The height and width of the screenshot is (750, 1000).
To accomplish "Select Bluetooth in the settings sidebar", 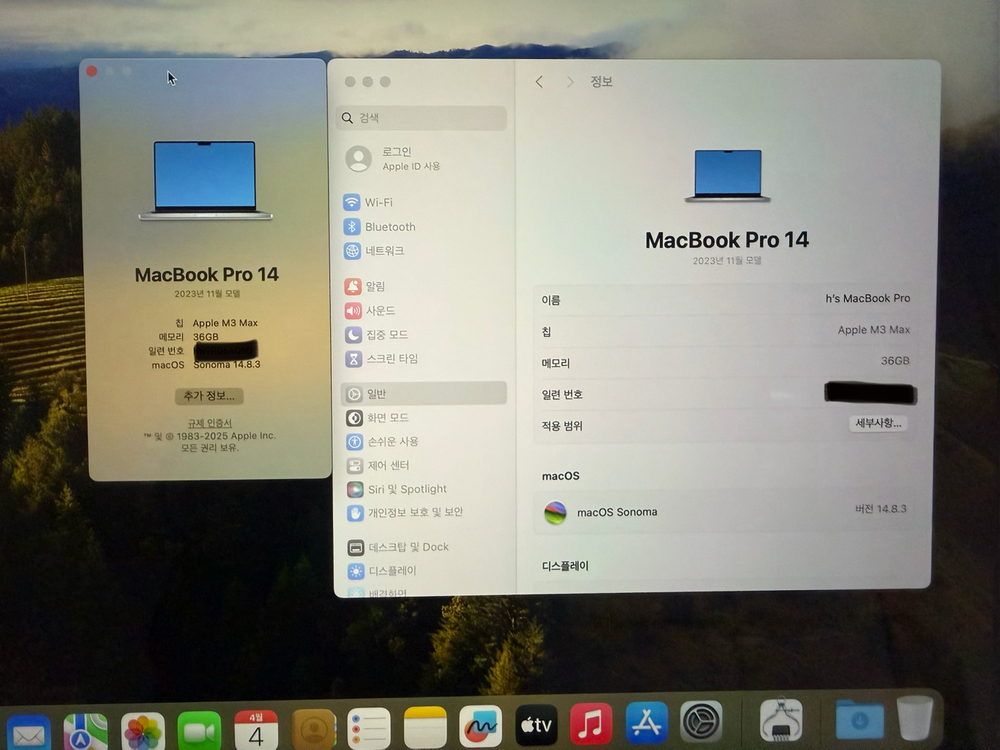I will (x=387, y=227).
